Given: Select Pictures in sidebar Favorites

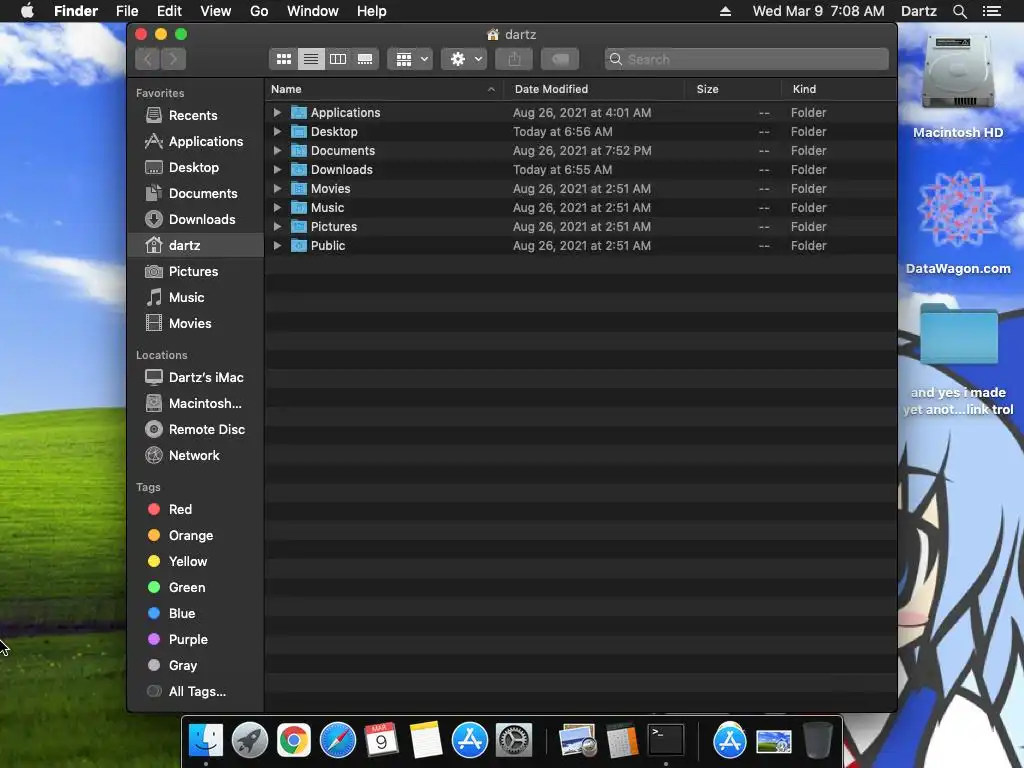Looking at the screenshot, I should [195, 271].
